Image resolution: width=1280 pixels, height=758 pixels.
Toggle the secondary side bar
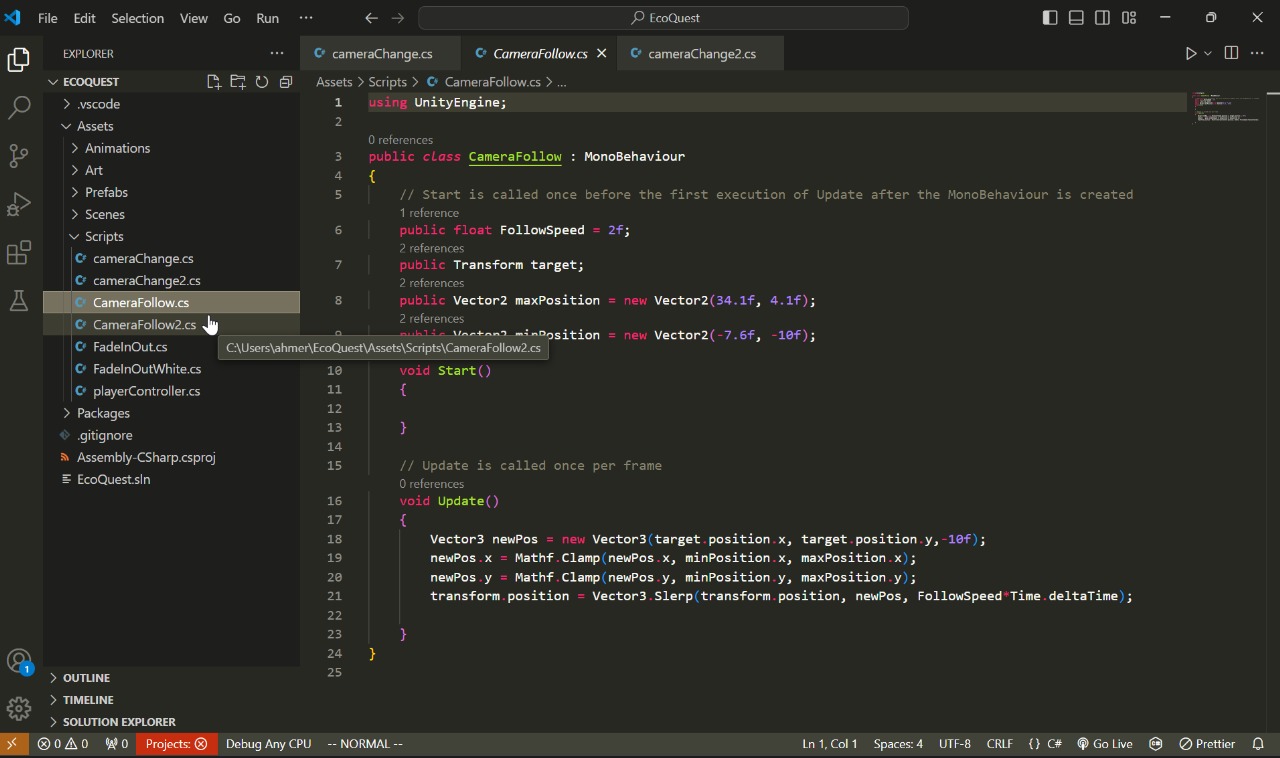point(1102,18)
